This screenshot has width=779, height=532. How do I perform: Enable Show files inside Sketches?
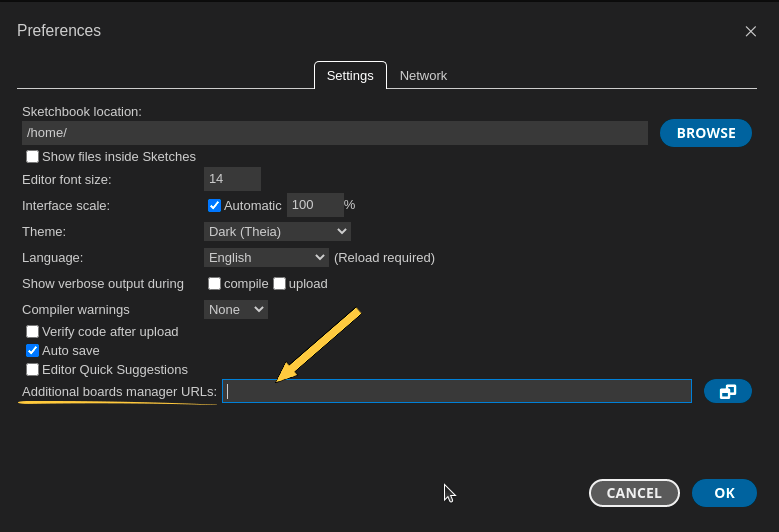click(33, 157)
